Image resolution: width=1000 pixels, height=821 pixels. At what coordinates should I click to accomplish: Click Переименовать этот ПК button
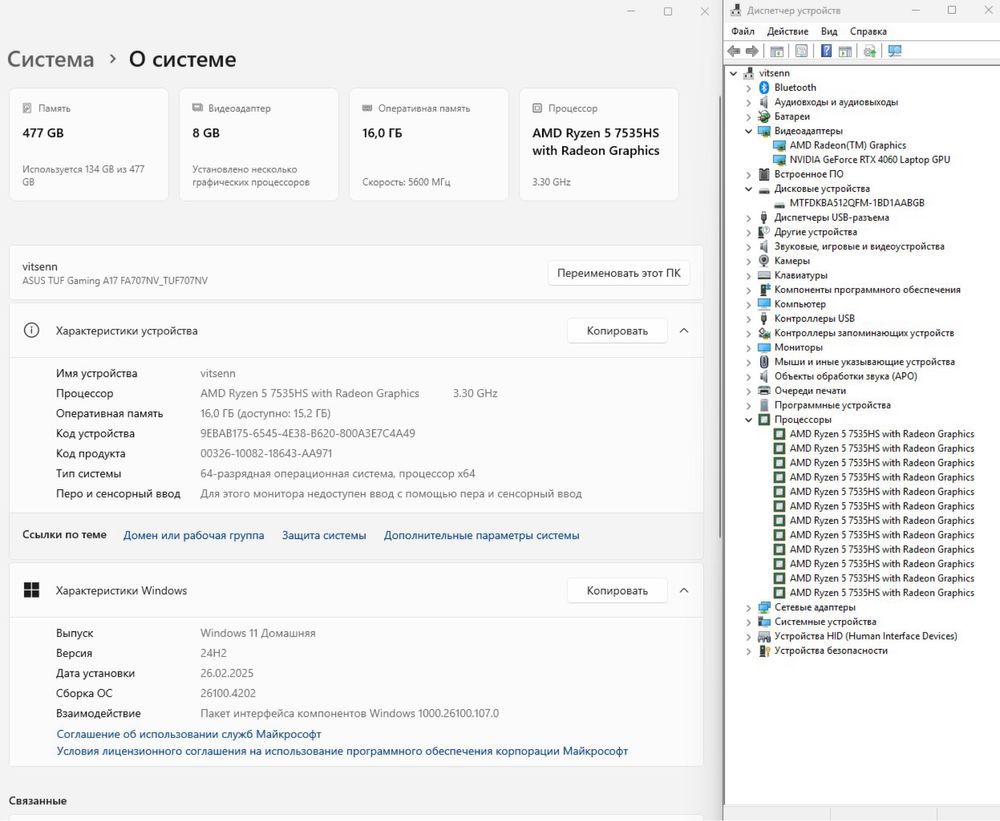619,273
